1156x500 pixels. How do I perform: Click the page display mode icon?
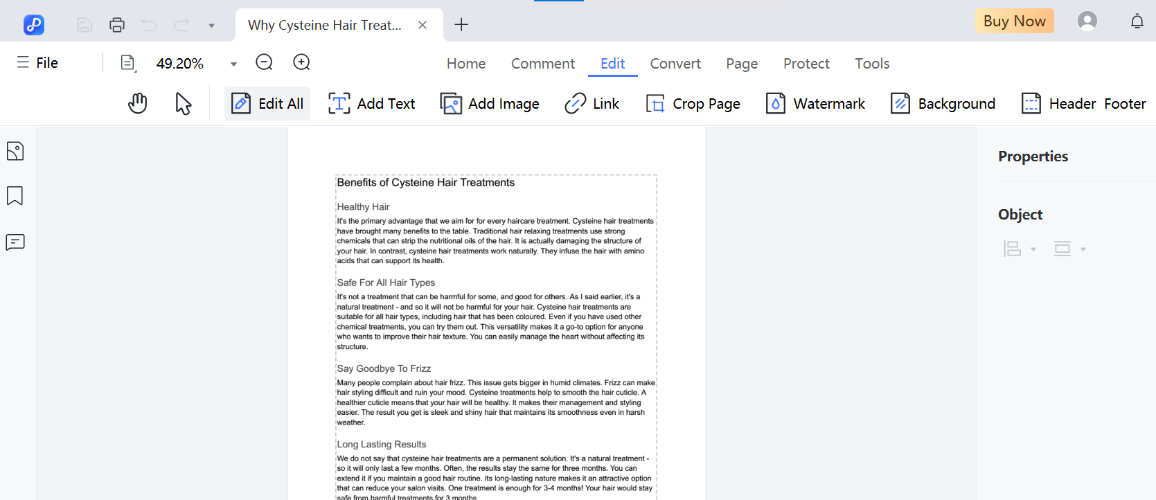tap(128, 63)
